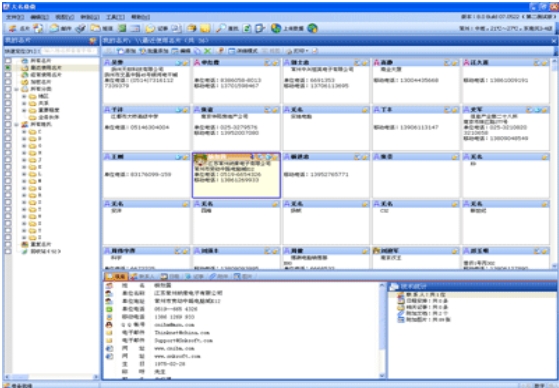559x388 pixels.
Task: Open the 邮件 mail toolbar icon
Action: click(54, 28)
